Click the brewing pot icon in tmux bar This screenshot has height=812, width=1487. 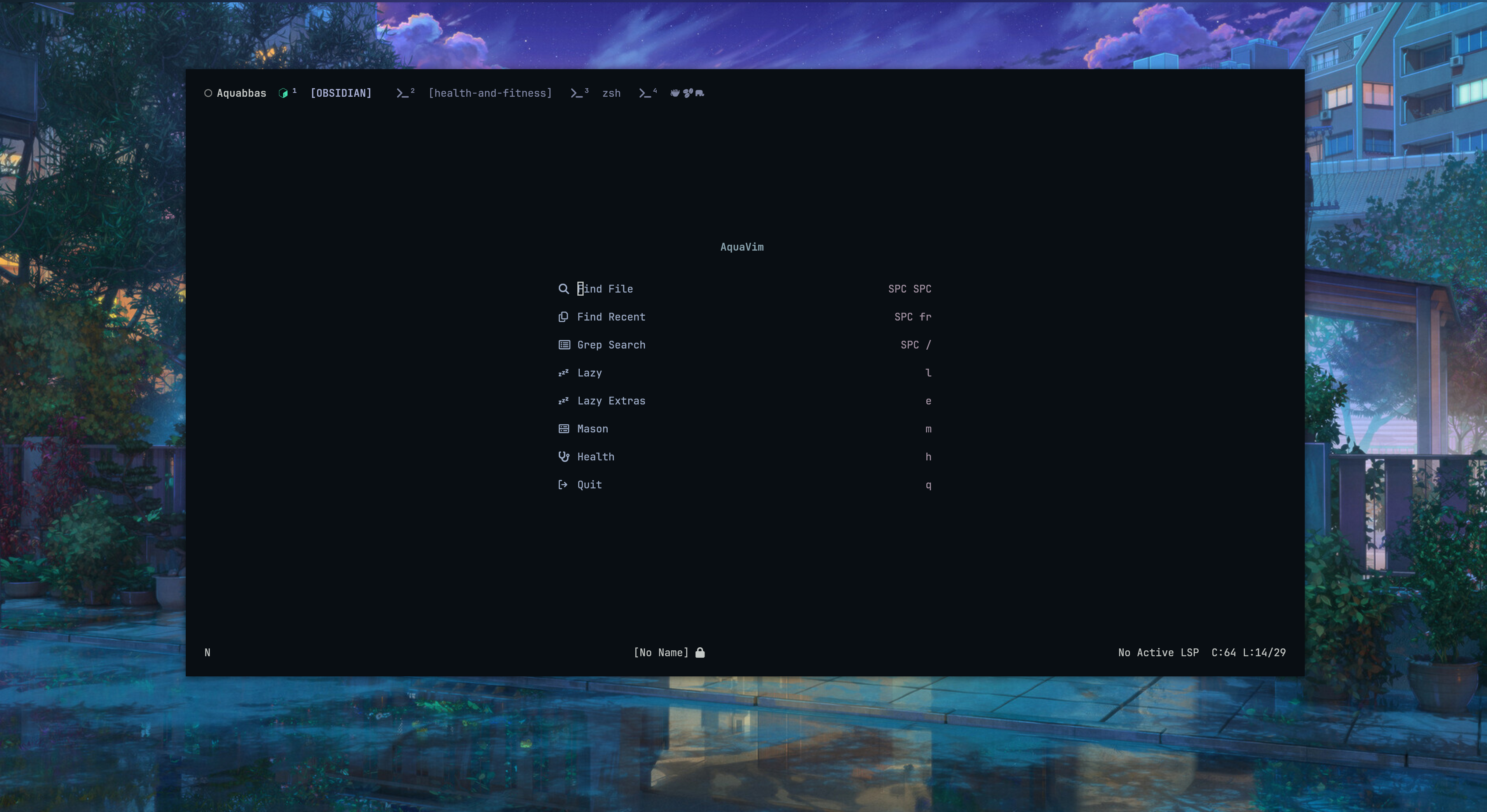click(675, 94)
